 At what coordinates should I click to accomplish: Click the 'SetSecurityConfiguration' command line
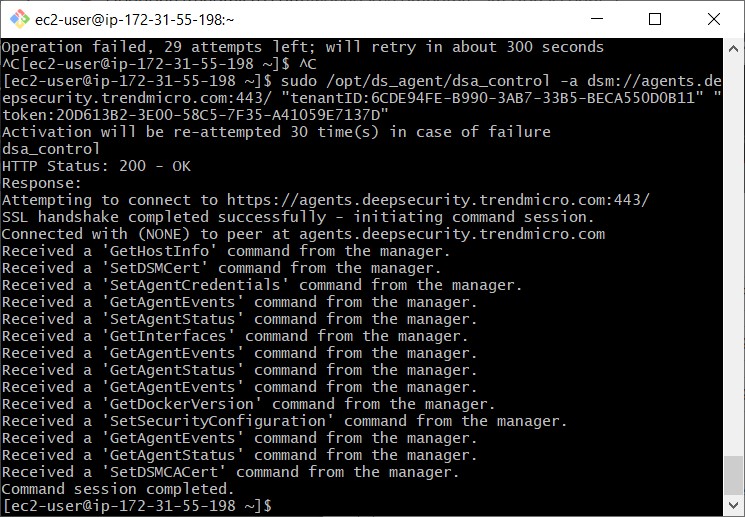(x=284, y=421)
